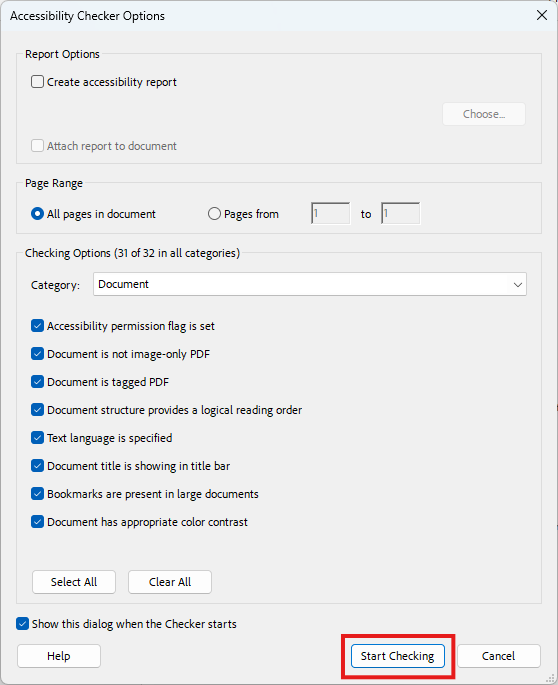Click the Page Range group label
This screenshot has height=685, width=558.
tap(54, 183)
